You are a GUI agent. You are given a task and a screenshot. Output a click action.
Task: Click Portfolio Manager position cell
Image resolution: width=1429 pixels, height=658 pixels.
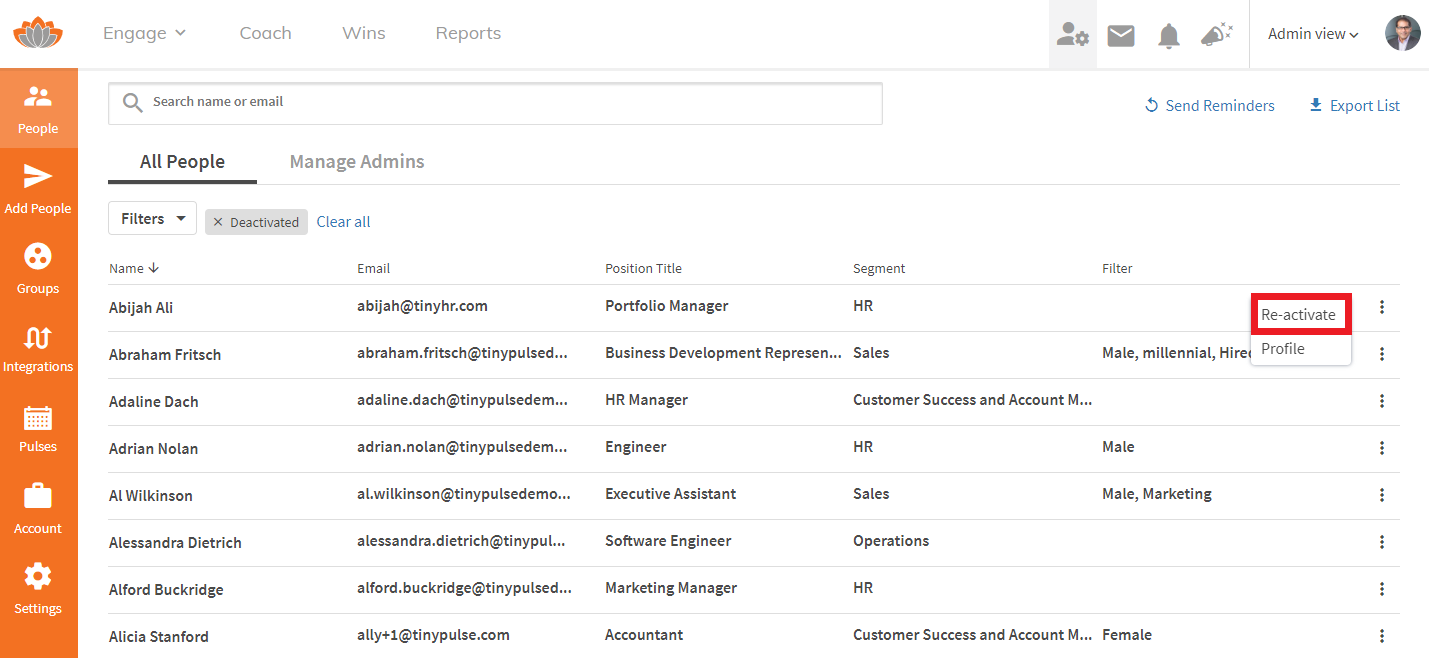[667, 306]
